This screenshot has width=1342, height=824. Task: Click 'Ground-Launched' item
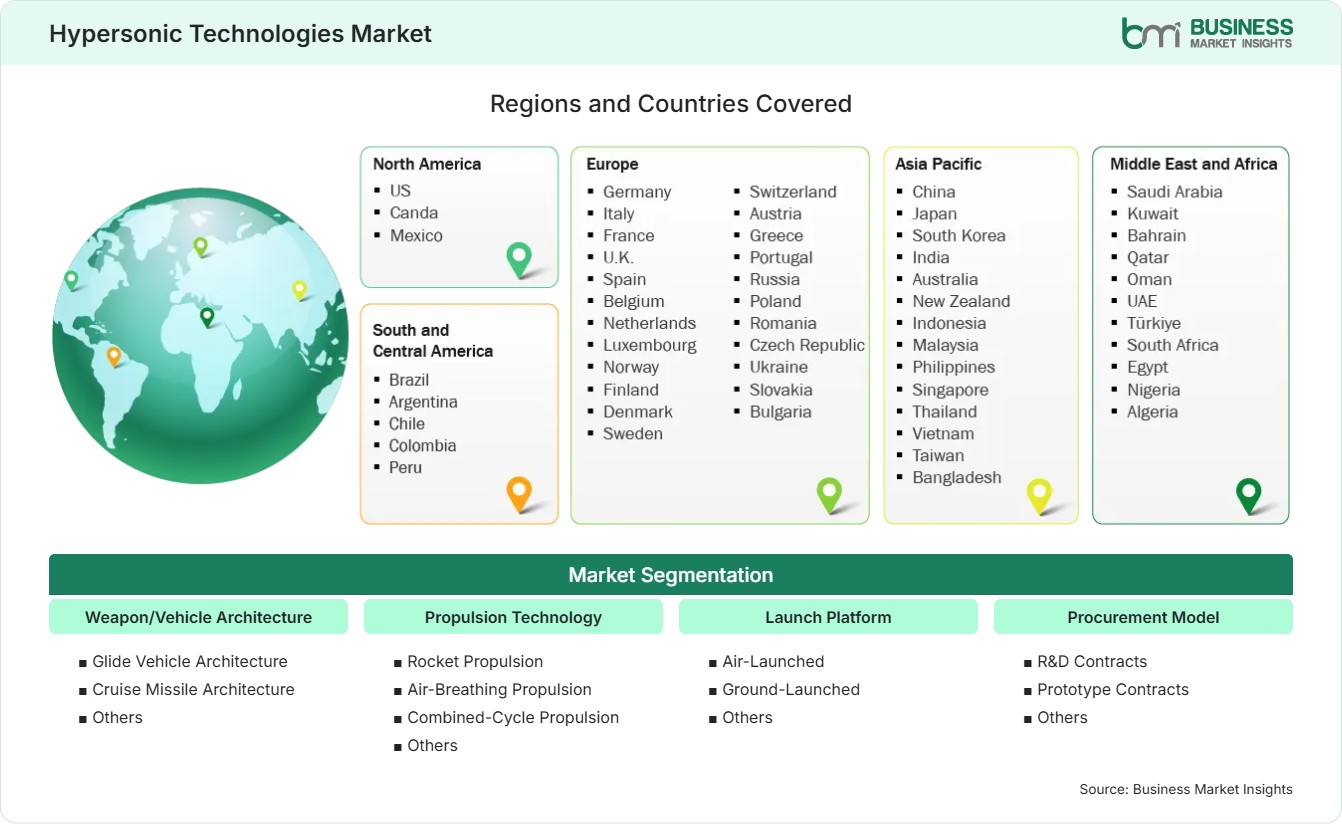pyautogui.click(x=791, y=689)
